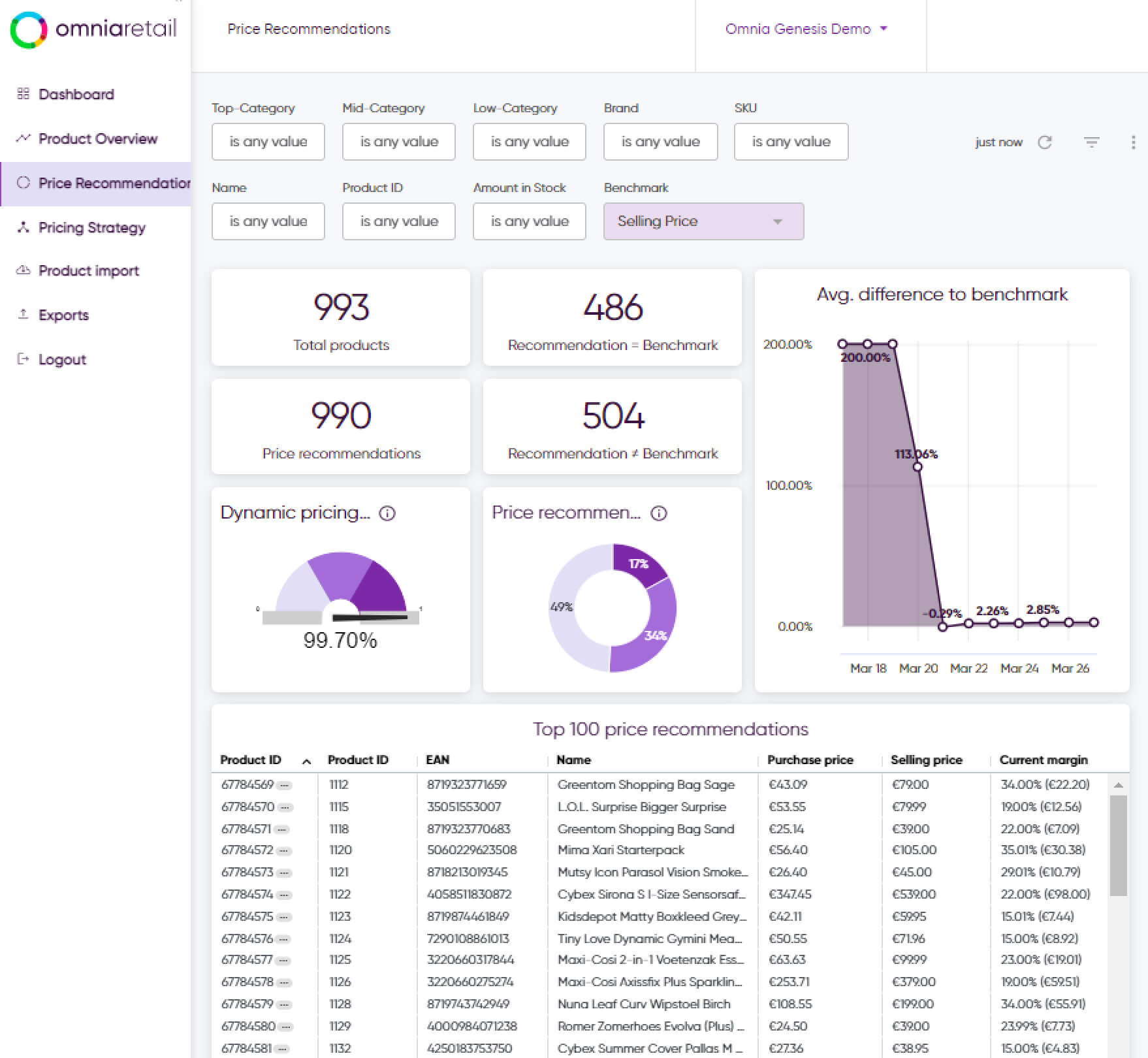
Task: Select the Mima Xari Starterpack row
Action: 660,850
